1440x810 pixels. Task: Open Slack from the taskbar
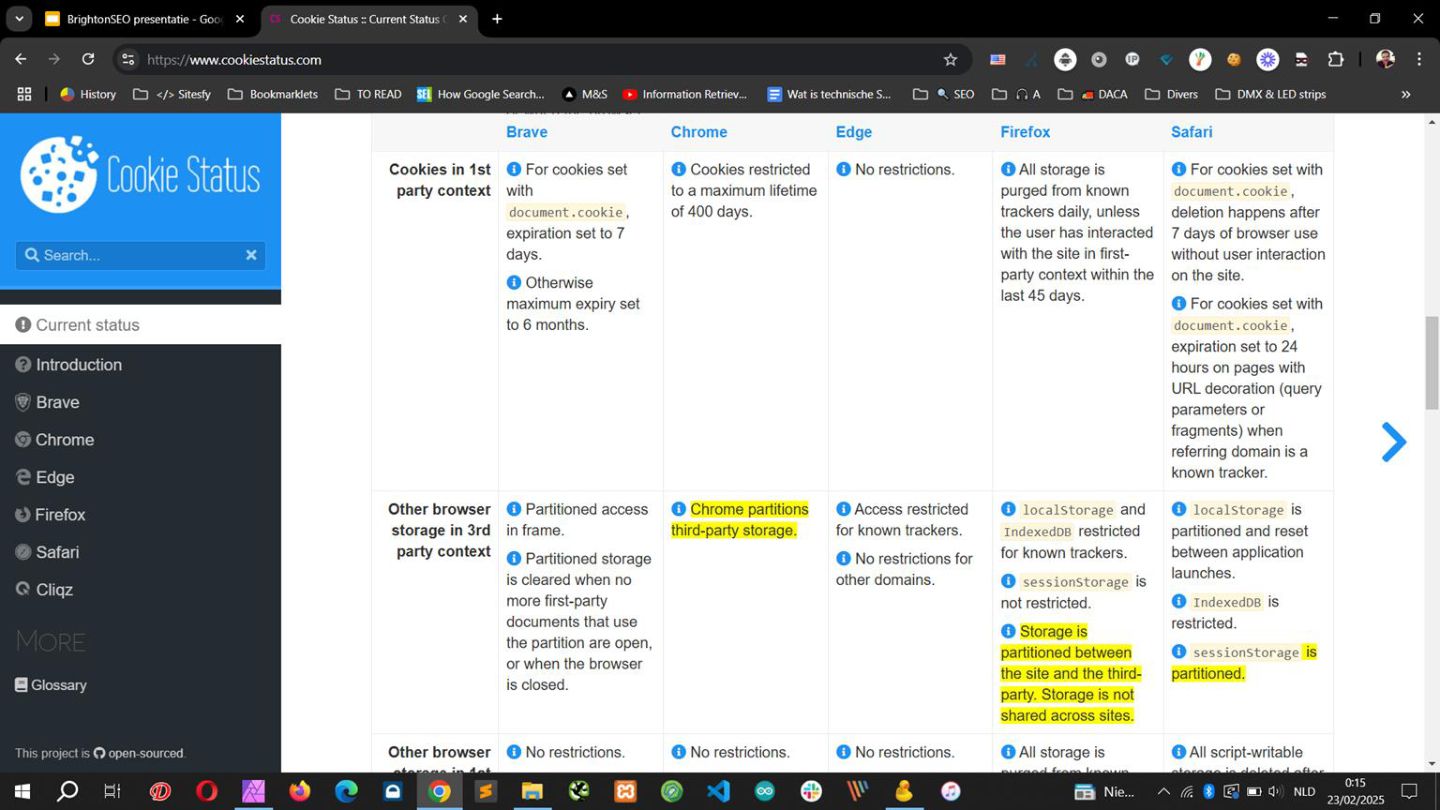click(811, 791)
